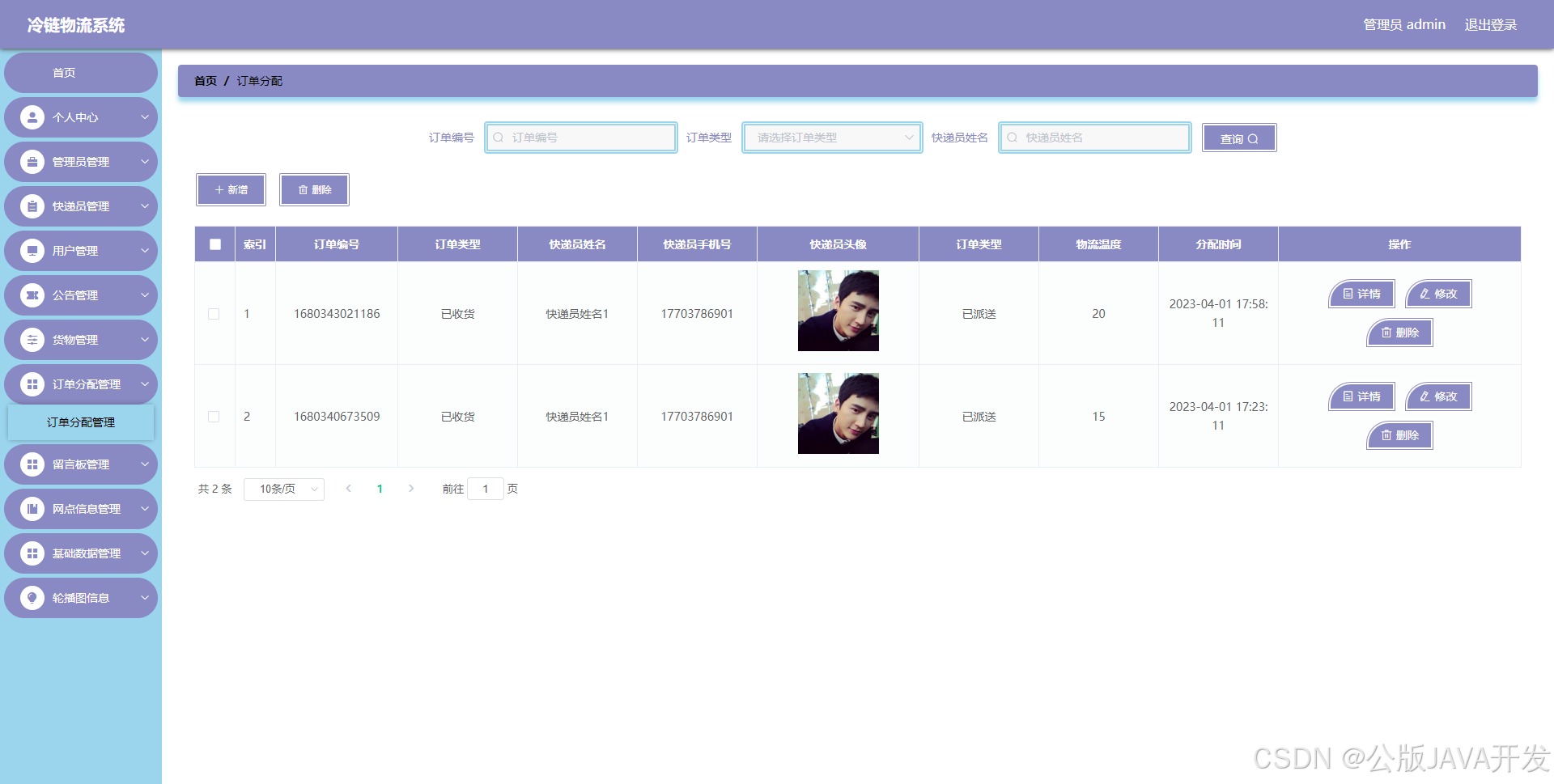Select the 订单分配管理 submenu item
The image size is (1554, 784).
pyautogui.click(x=81, y=422)
